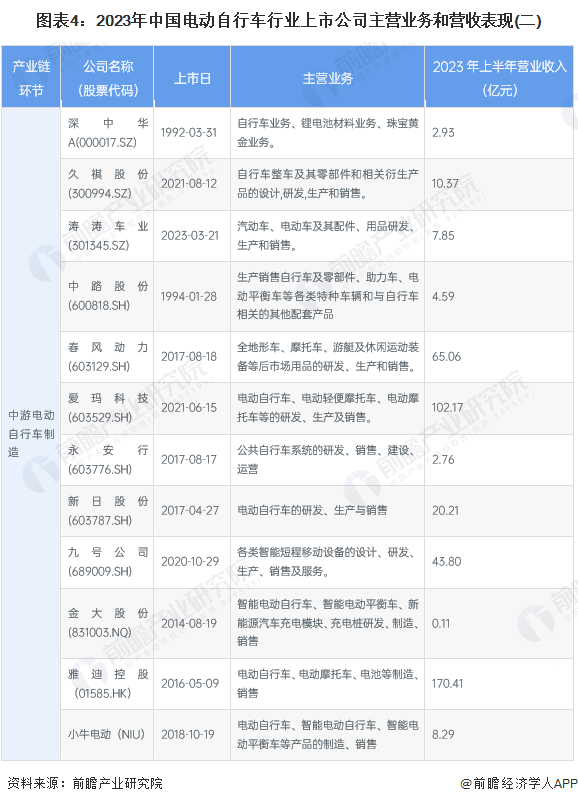
Task: Select the 小牛电动(NIU) company cell
Action: tap(107, 735)
